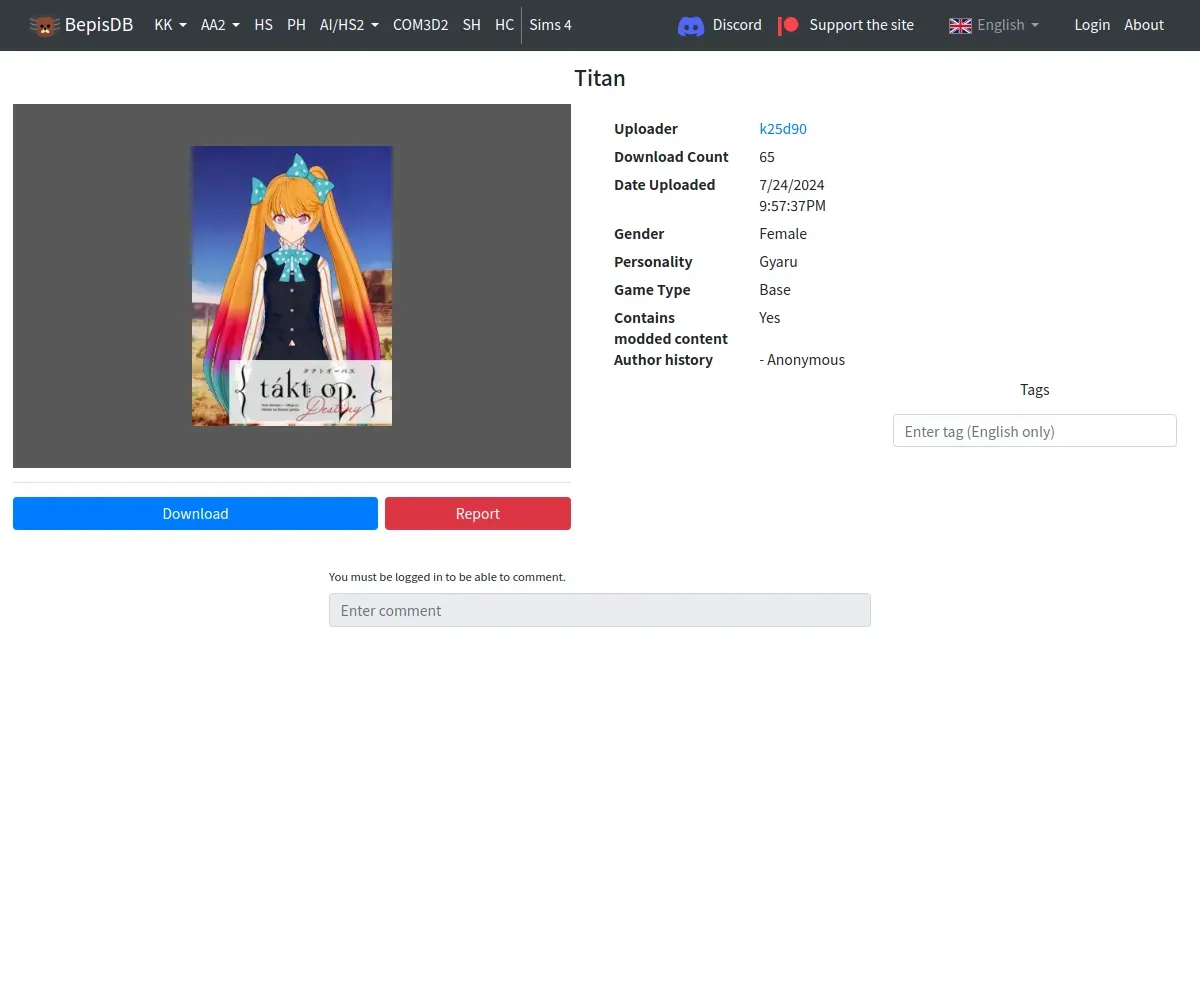1200x1000 pixels.
Task: Click the BepisDB site name
Action: pos(99,25)
